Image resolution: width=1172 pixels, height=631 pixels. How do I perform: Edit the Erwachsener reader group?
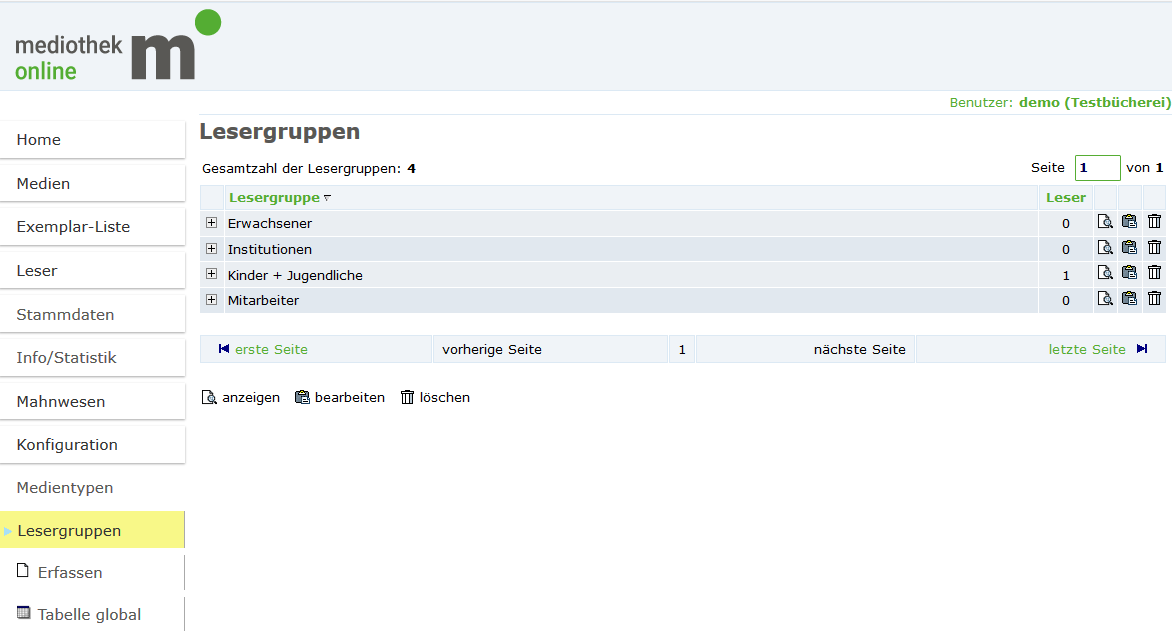point(1129,222)
